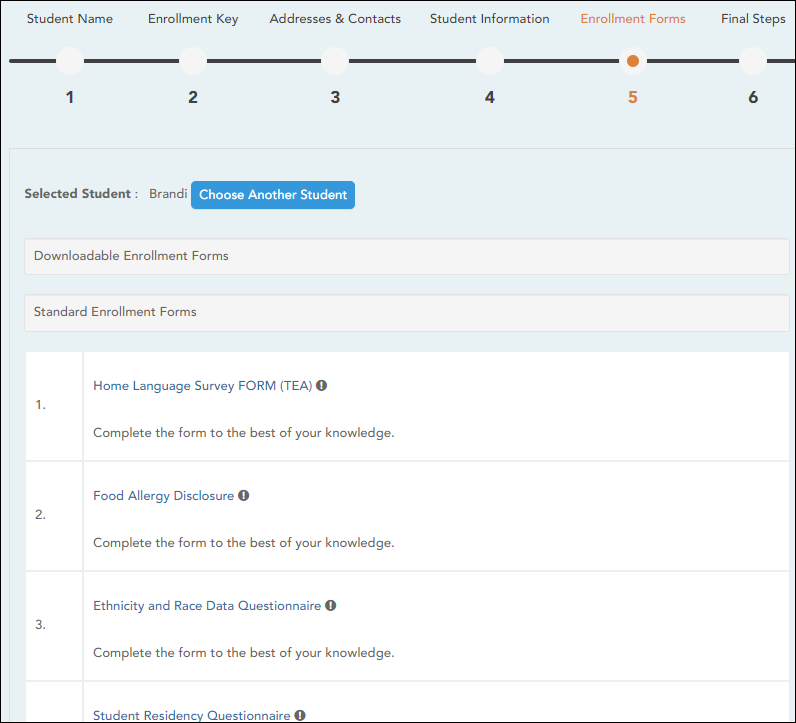The height and width of the screenshot is (723, 796).
Task: Click info icon beside Food Allergy Disclosure
Action: pos(244,495)
